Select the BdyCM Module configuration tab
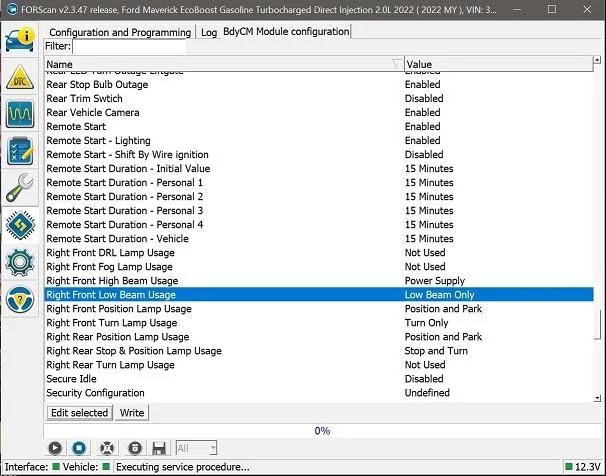The height and width of the screenshot is (476, 606). click(286, 31)
